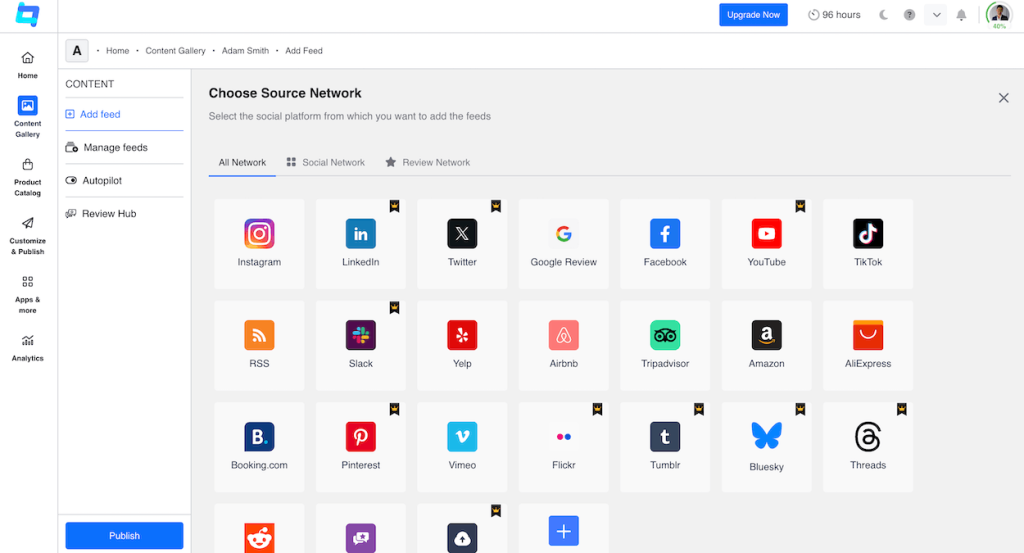Click the Upgrade Now button

coord(753,14)
